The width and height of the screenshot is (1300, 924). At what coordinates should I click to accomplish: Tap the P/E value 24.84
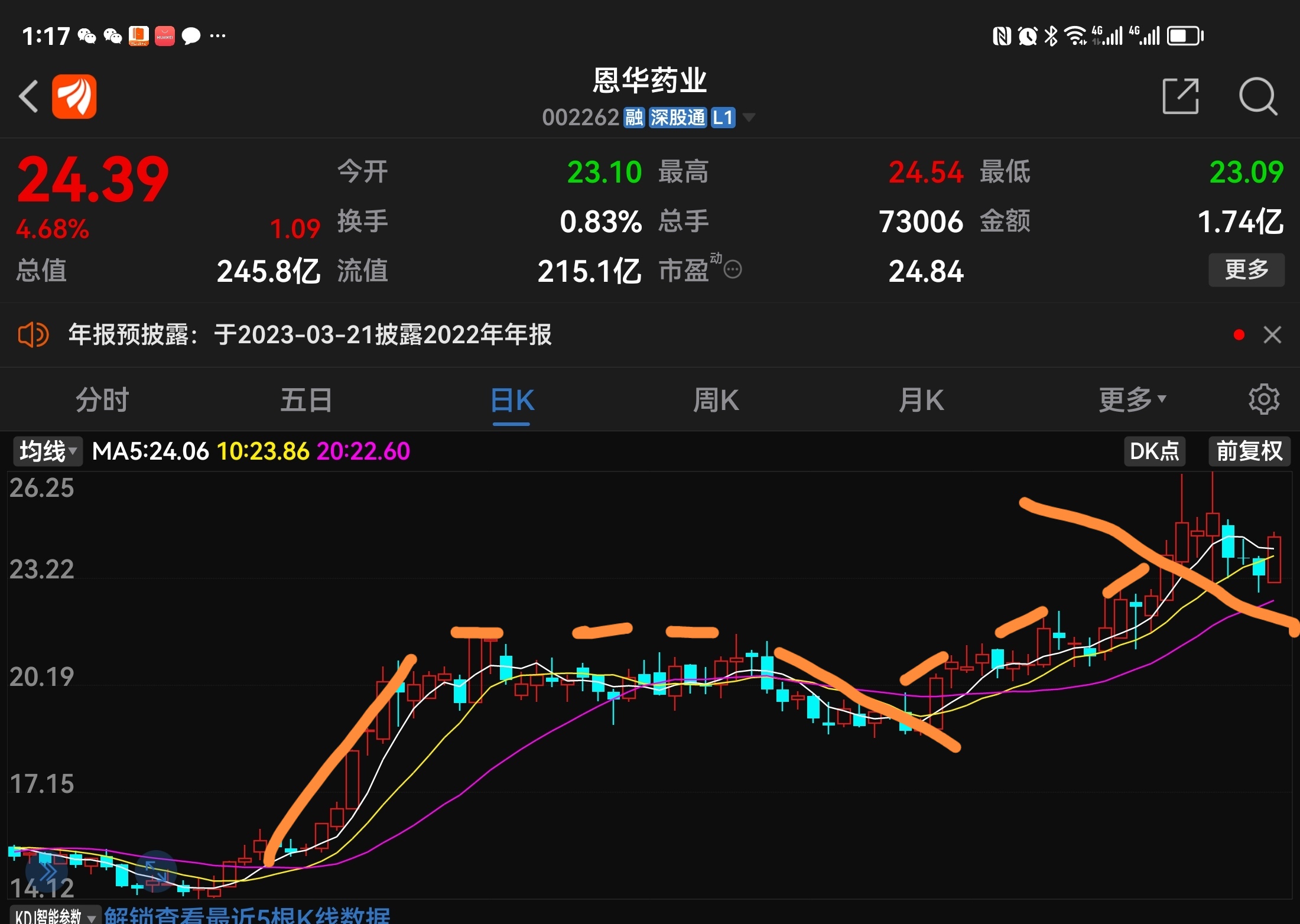point(926,272)
